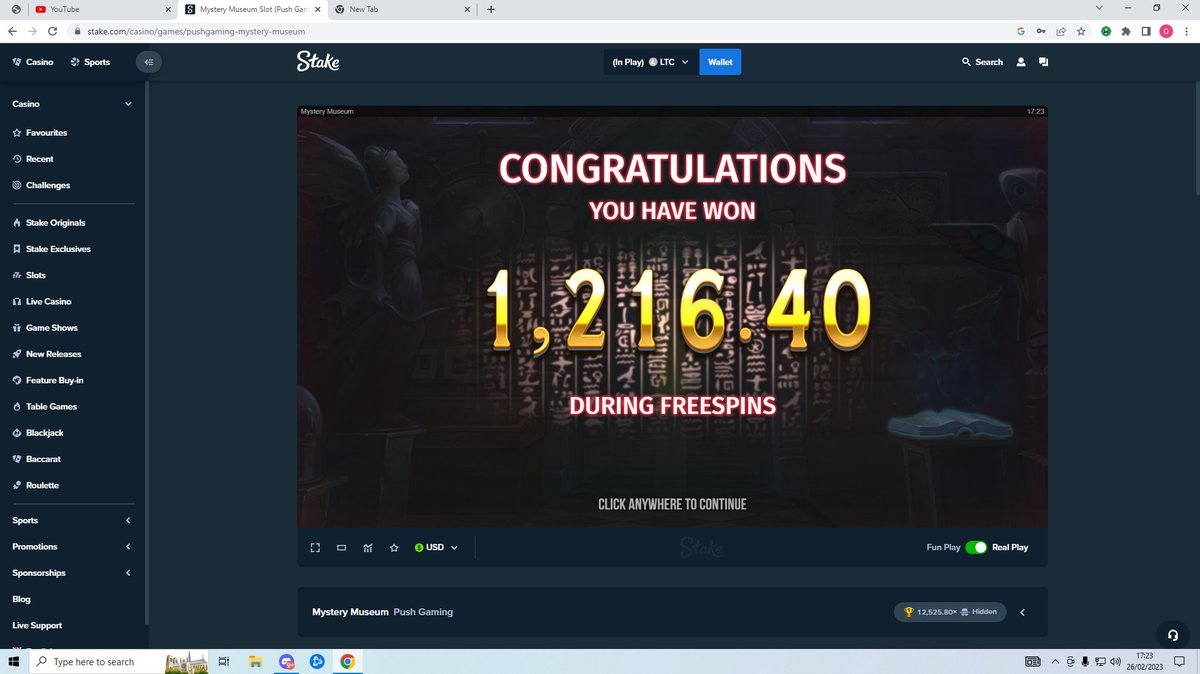Open the Windows Start menu
Image resolution: width=1200 pixels, height=674 pixels.
[14, 661]
